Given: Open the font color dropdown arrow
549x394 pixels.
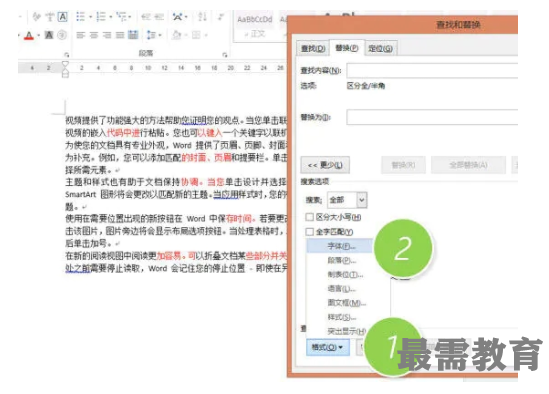Looking at the screenshot, I should 38,35.
